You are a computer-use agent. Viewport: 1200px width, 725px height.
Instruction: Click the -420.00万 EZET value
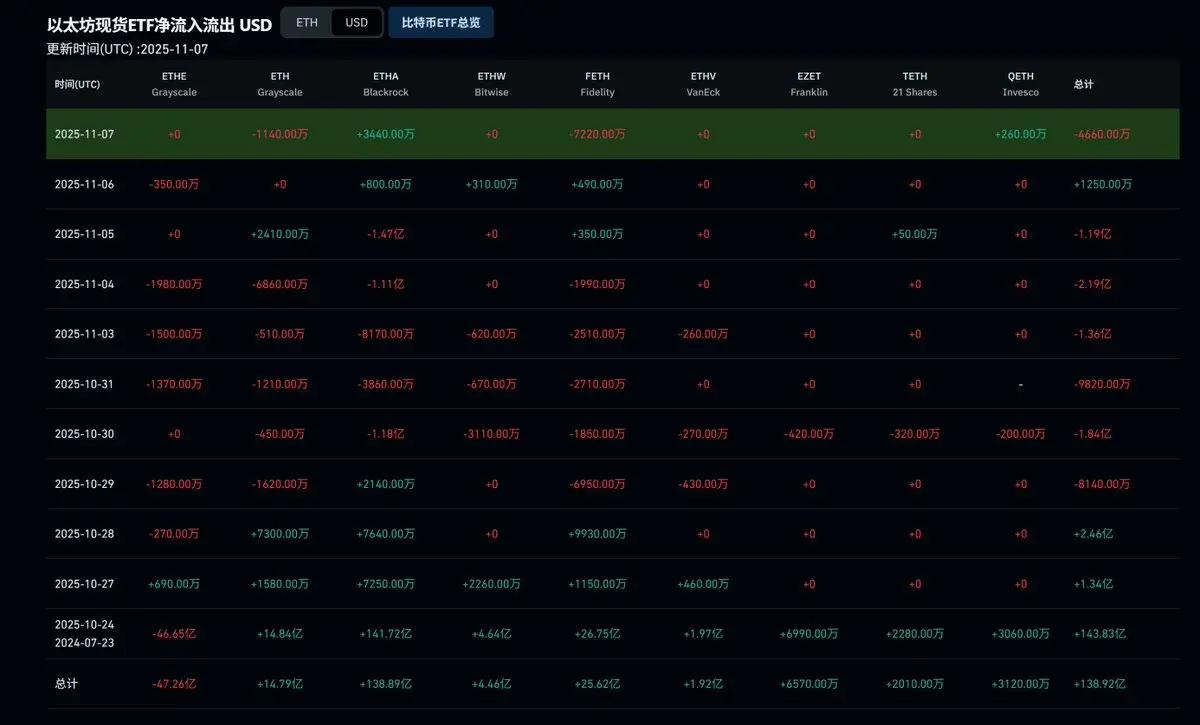[809, 434]
